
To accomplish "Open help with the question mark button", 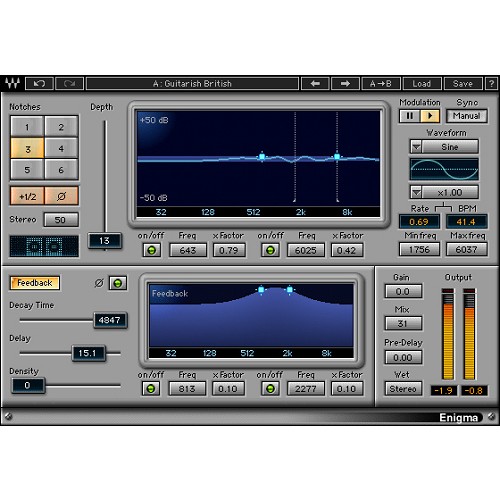I will click(491, 83).
